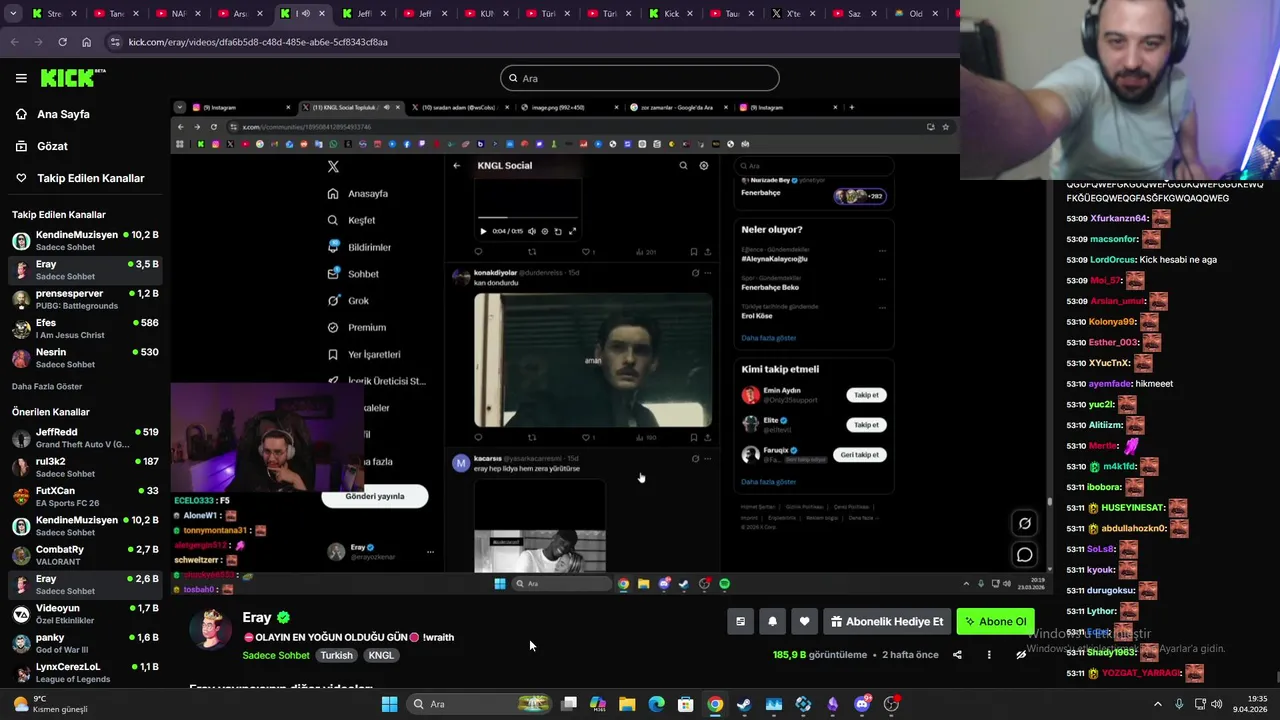Open Chrome from taskbar

click(x=715, y=704)
